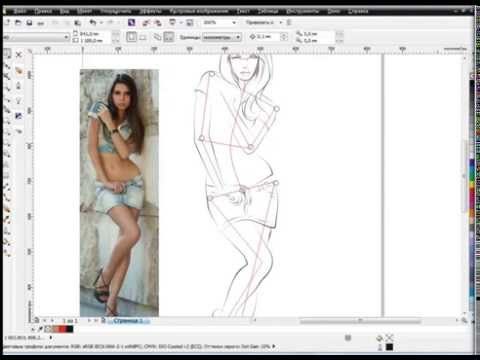480x360 pixels.
Task: Open the Упорядочить menu
Action: tap(115, 11)
